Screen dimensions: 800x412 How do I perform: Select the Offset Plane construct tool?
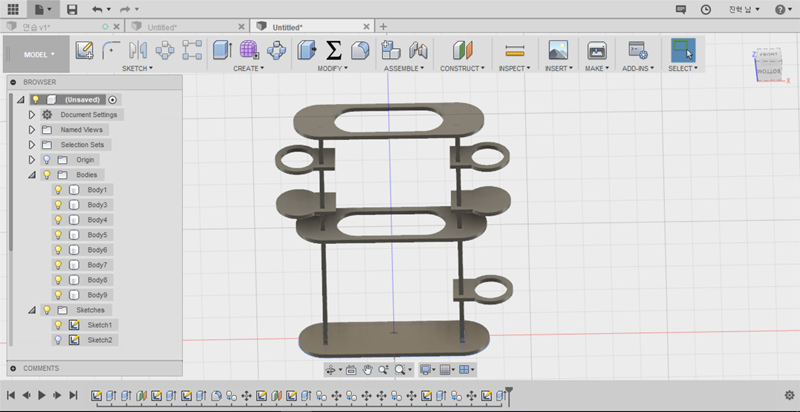462,50
